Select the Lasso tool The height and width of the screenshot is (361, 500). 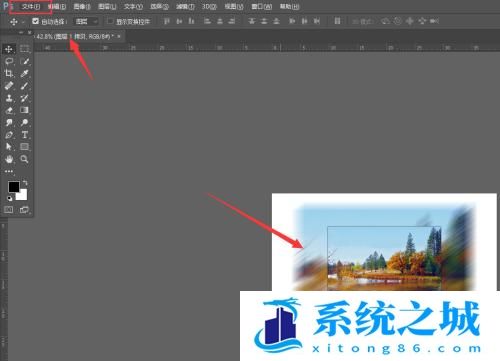tap(9, 61)
